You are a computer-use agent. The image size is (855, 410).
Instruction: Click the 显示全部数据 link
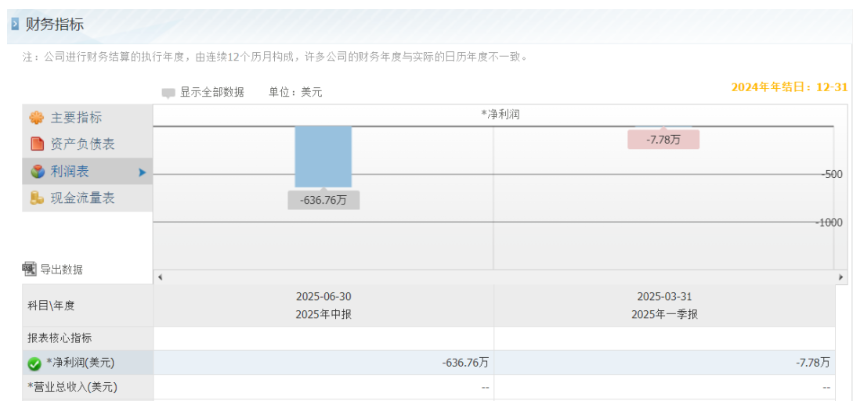click(212, 92)
